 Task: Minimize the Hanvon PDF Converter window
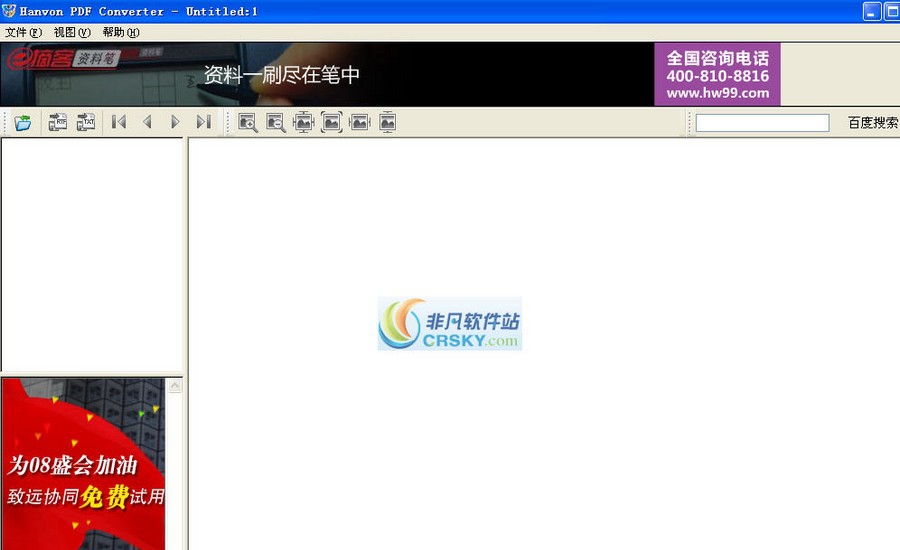872,11
